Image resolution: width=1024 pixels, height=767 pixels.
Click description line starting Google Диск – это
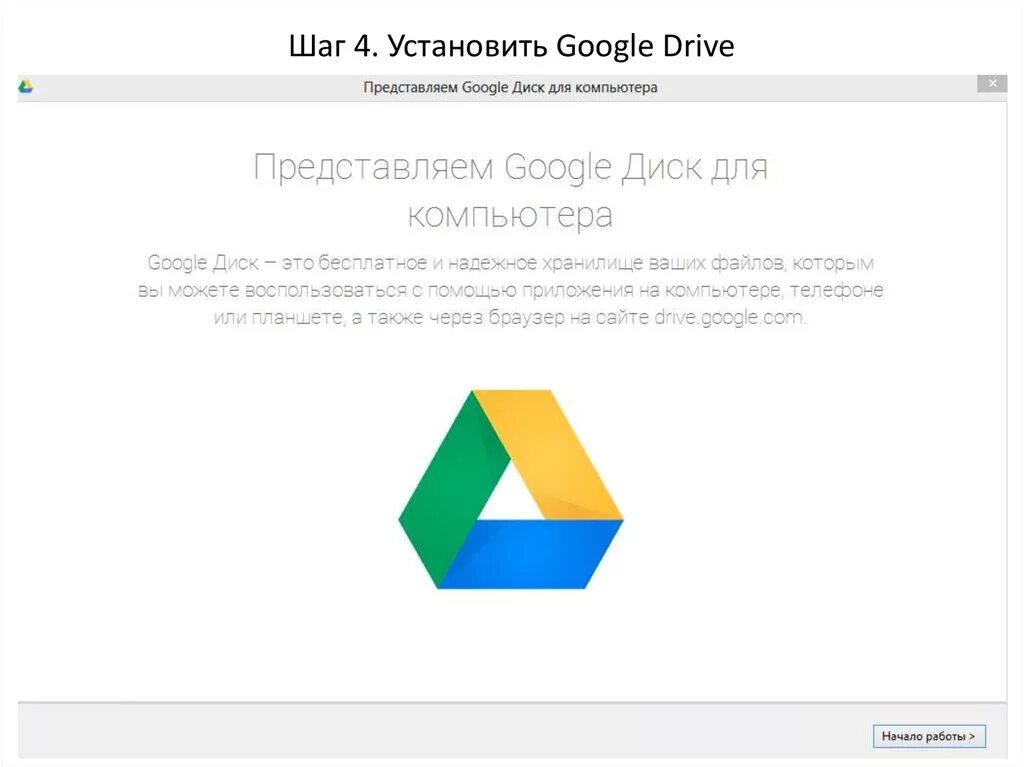(510, 263)
